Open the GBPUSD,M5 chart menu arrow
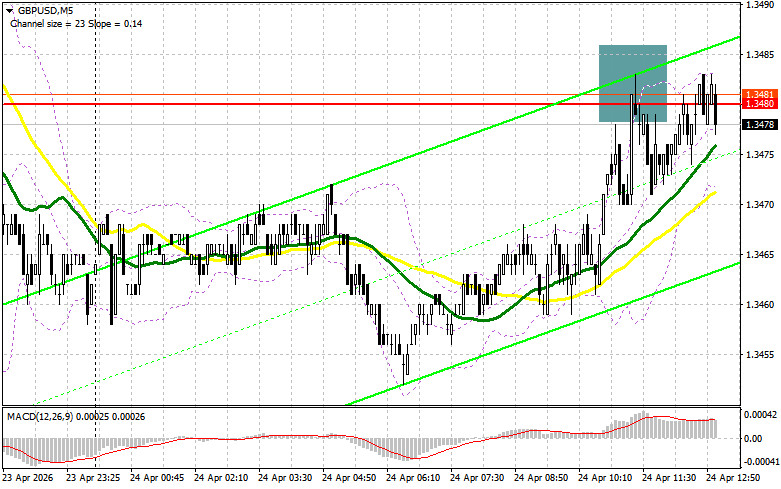 point(8,9)
